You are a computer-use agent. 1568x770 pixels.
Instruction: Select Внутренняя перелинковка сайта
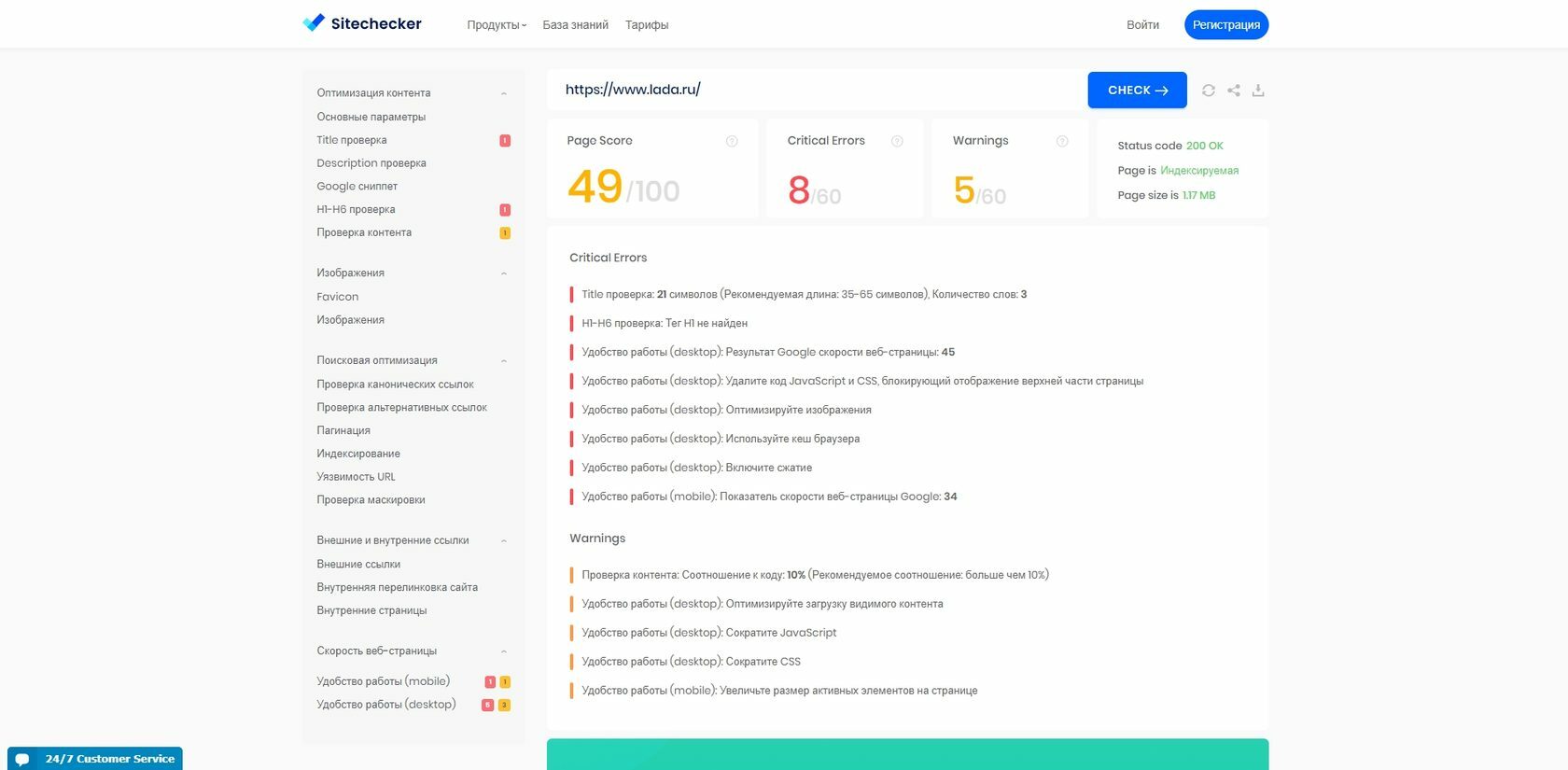tap(398, 588)
